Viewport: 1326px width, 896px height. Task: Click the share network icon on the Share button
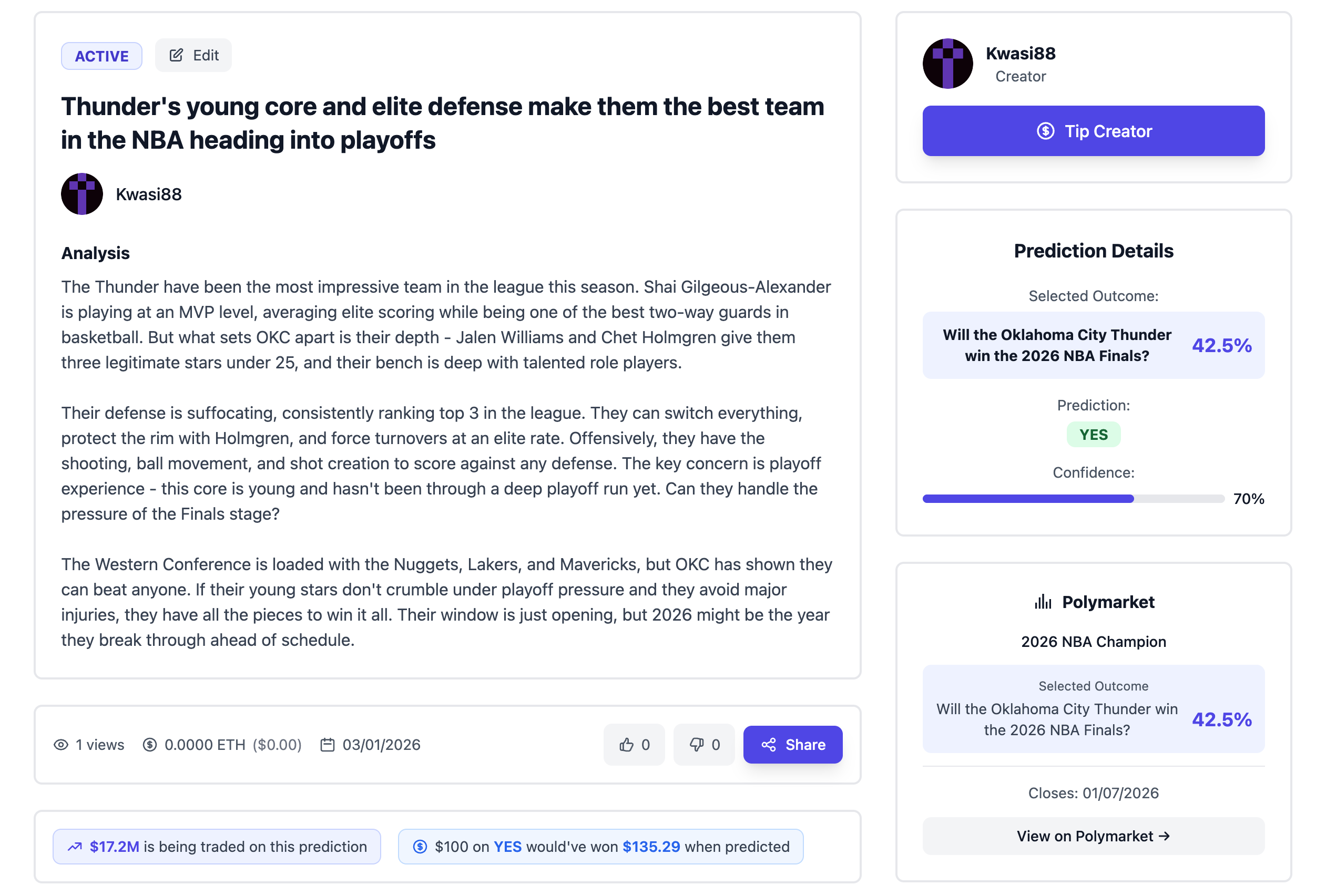click(769, 744)
